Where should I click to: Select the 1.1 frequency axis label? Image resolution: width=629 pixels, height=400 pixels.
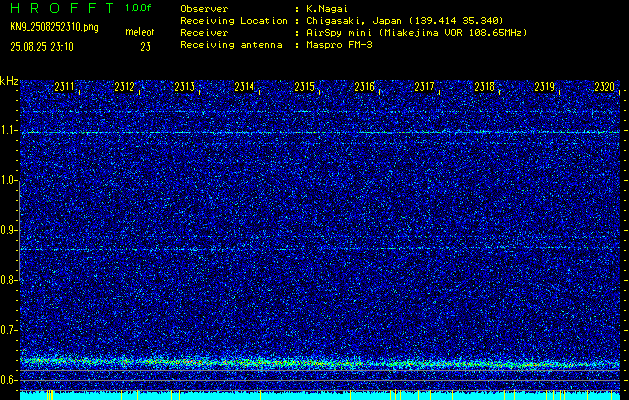(x=7, y=131)
